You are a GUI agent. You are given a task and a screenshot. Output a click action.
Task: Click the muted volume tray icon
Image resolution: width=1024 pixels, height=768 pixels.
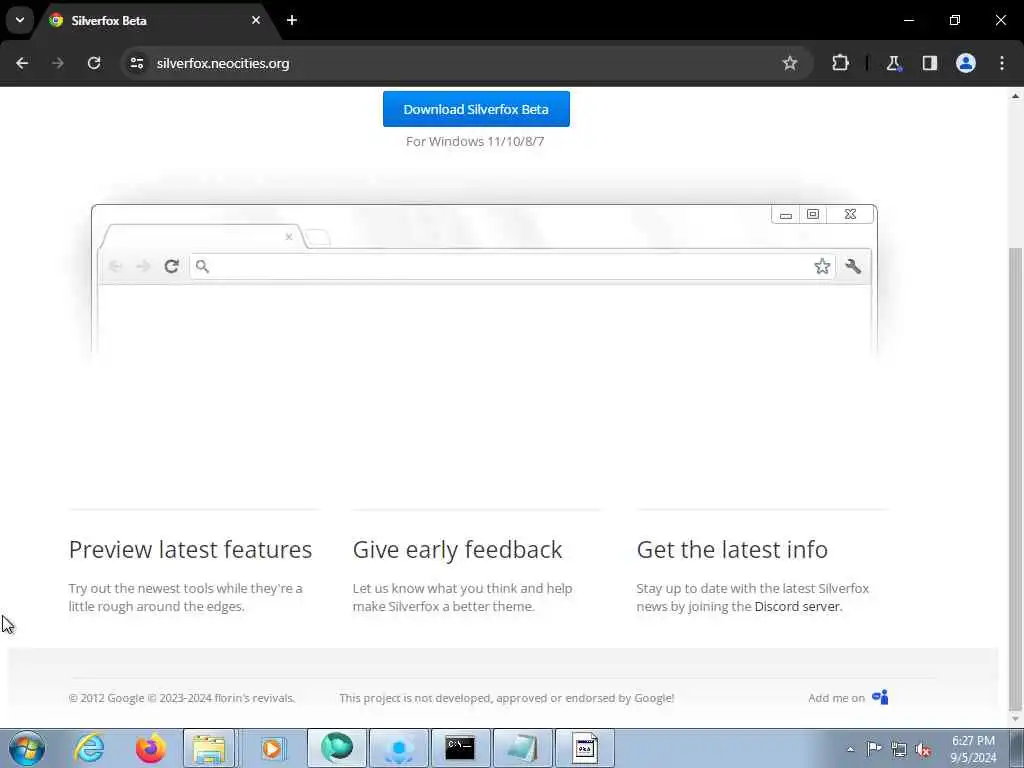coord(923,749)
